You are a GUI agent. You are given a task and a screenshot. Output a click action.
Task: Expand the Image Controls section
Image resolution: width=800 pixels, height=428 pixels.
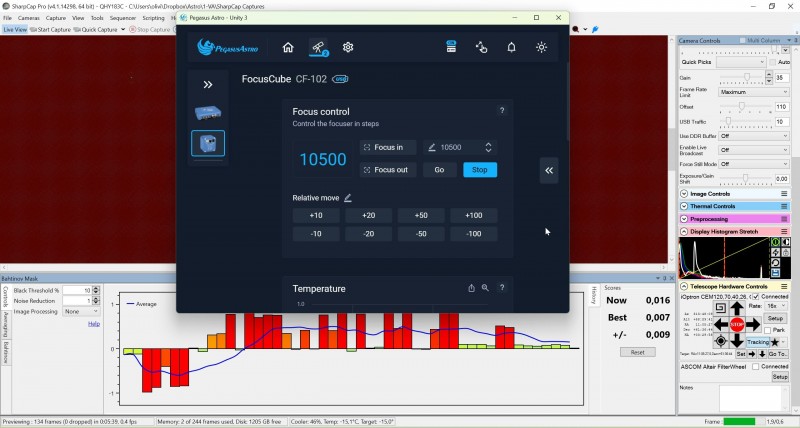[x=684, y=194]
